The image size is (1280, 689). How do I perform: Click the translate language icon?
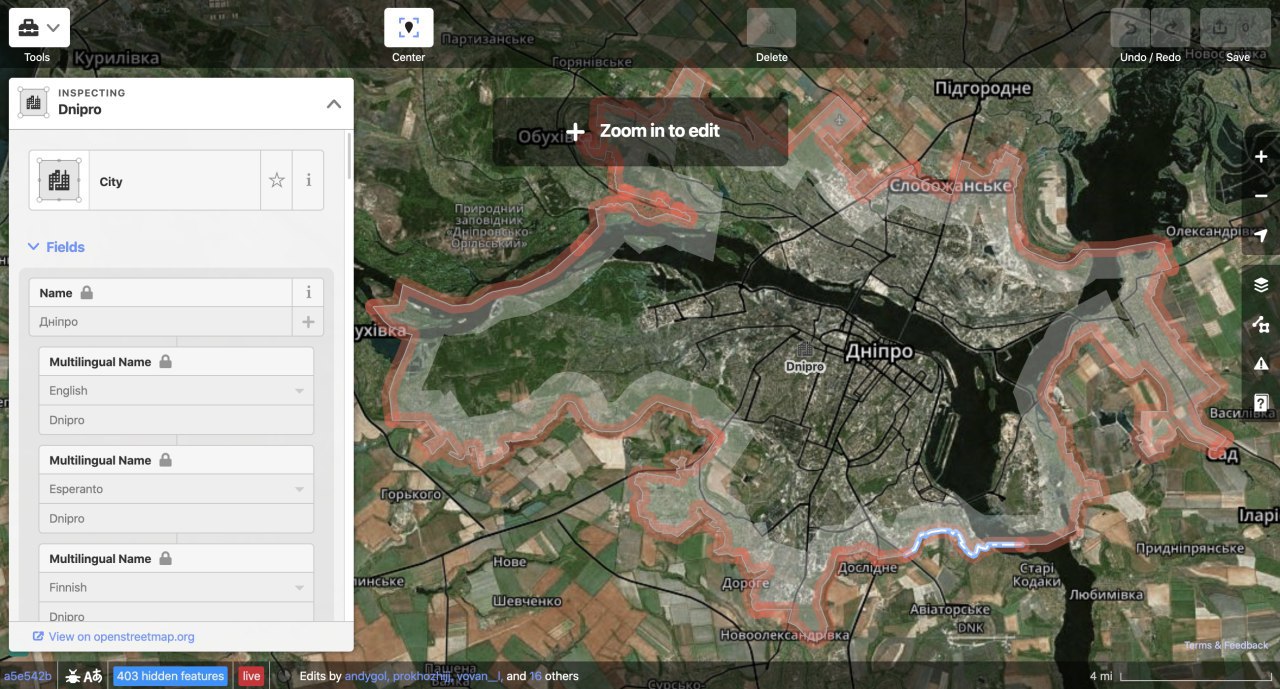[x=93, y=676]
